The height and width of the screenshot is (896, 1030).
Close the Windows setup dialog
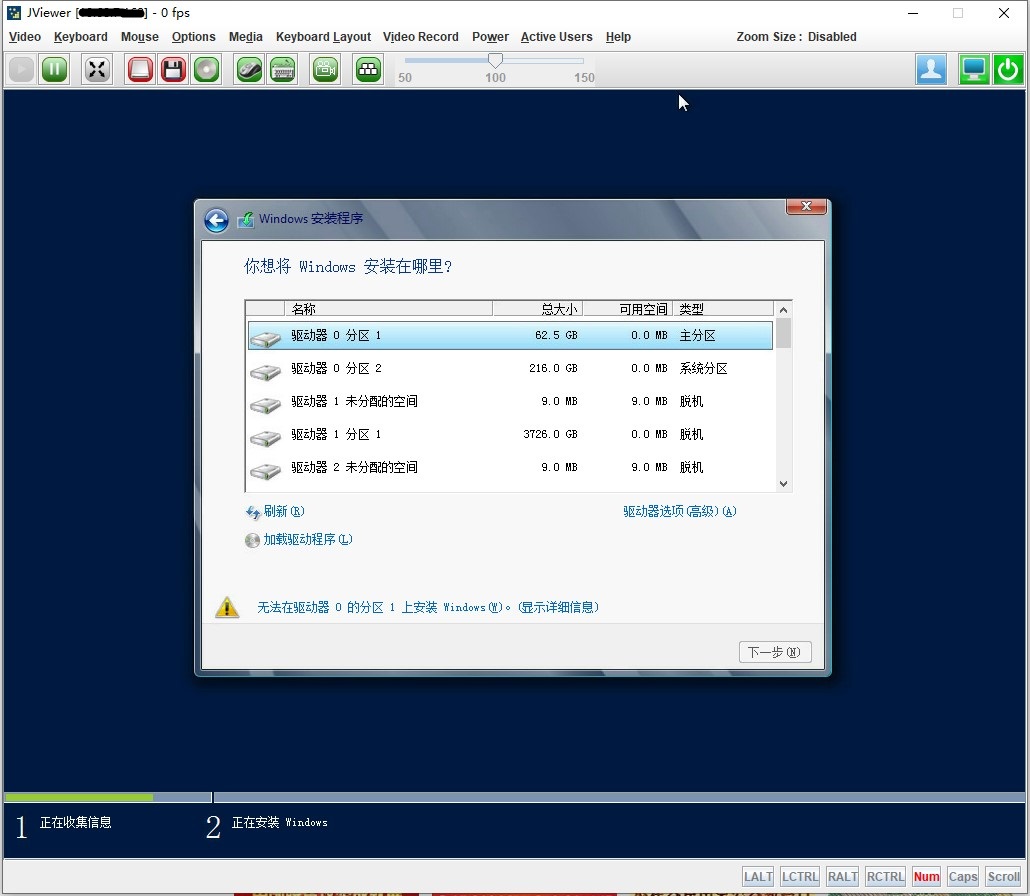tap(806, 206)
